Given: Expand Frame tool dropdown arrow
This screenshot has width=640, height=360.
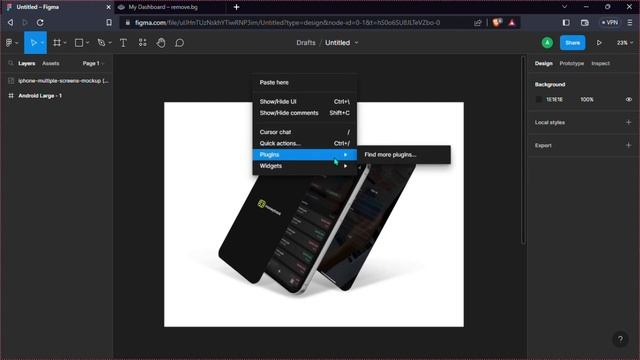Looking at the screenshot, I should tap(65, 43).
